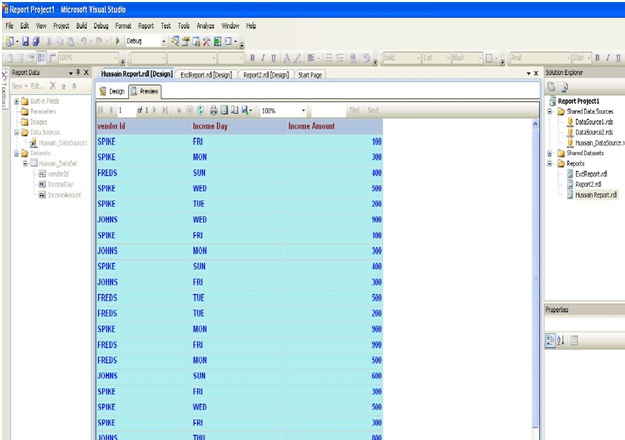This screenshot has height=440, width=625.
Task: Expand Shared Datasets folder
Action: click(549, 153)
